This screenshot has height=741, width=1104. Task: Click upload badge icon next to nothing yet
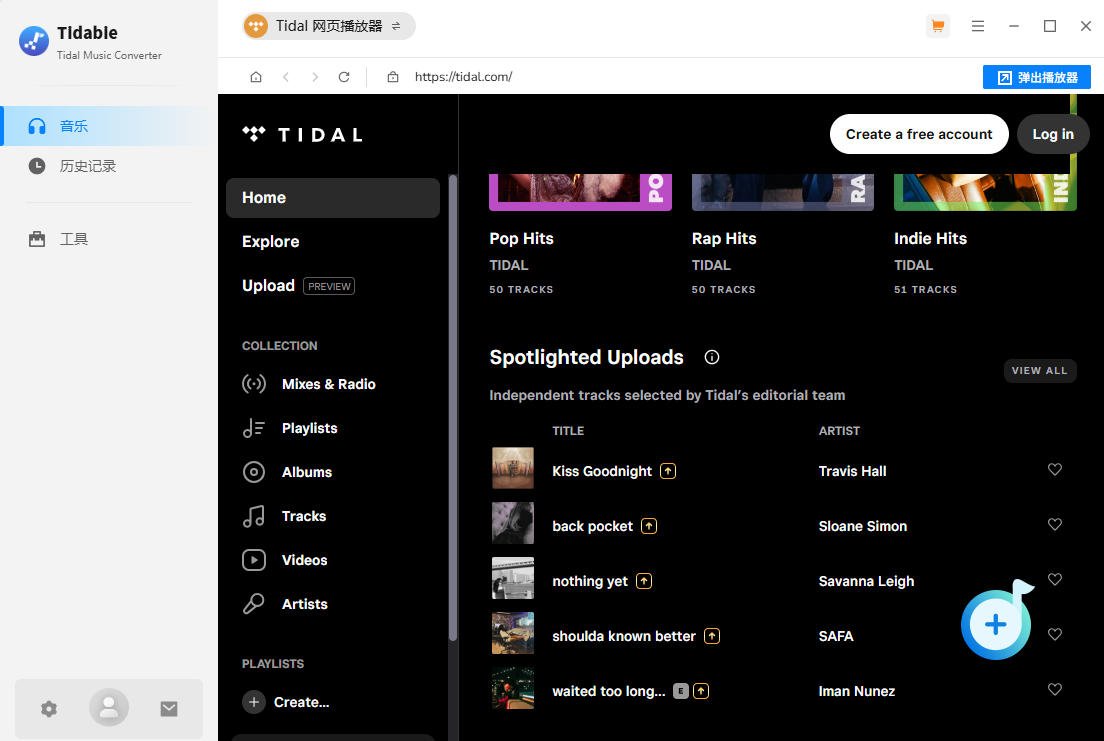644,581
